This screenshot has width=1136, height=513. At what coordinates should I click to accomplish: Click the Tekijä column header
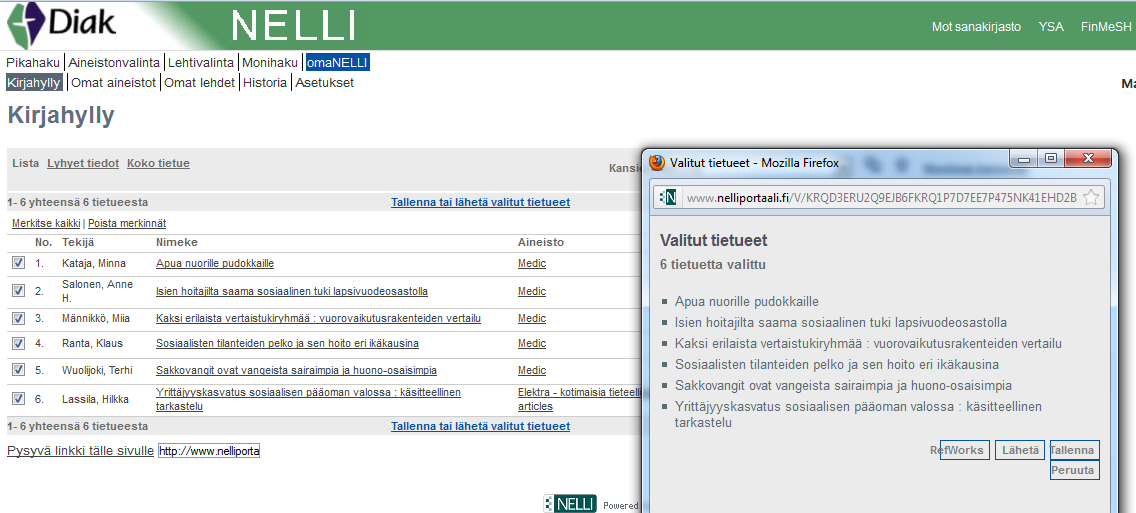(78, 242)
